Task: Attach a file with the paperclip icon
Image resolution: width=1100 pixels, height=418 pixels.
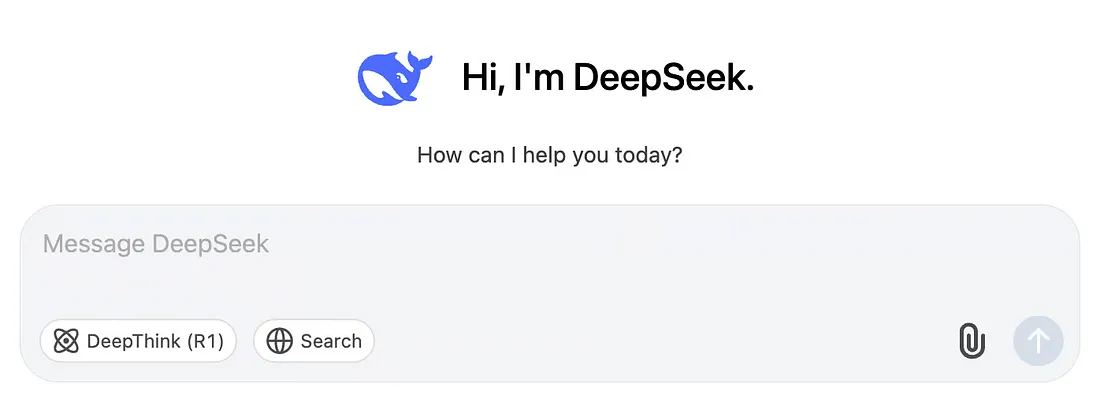Action: (972, 342)
